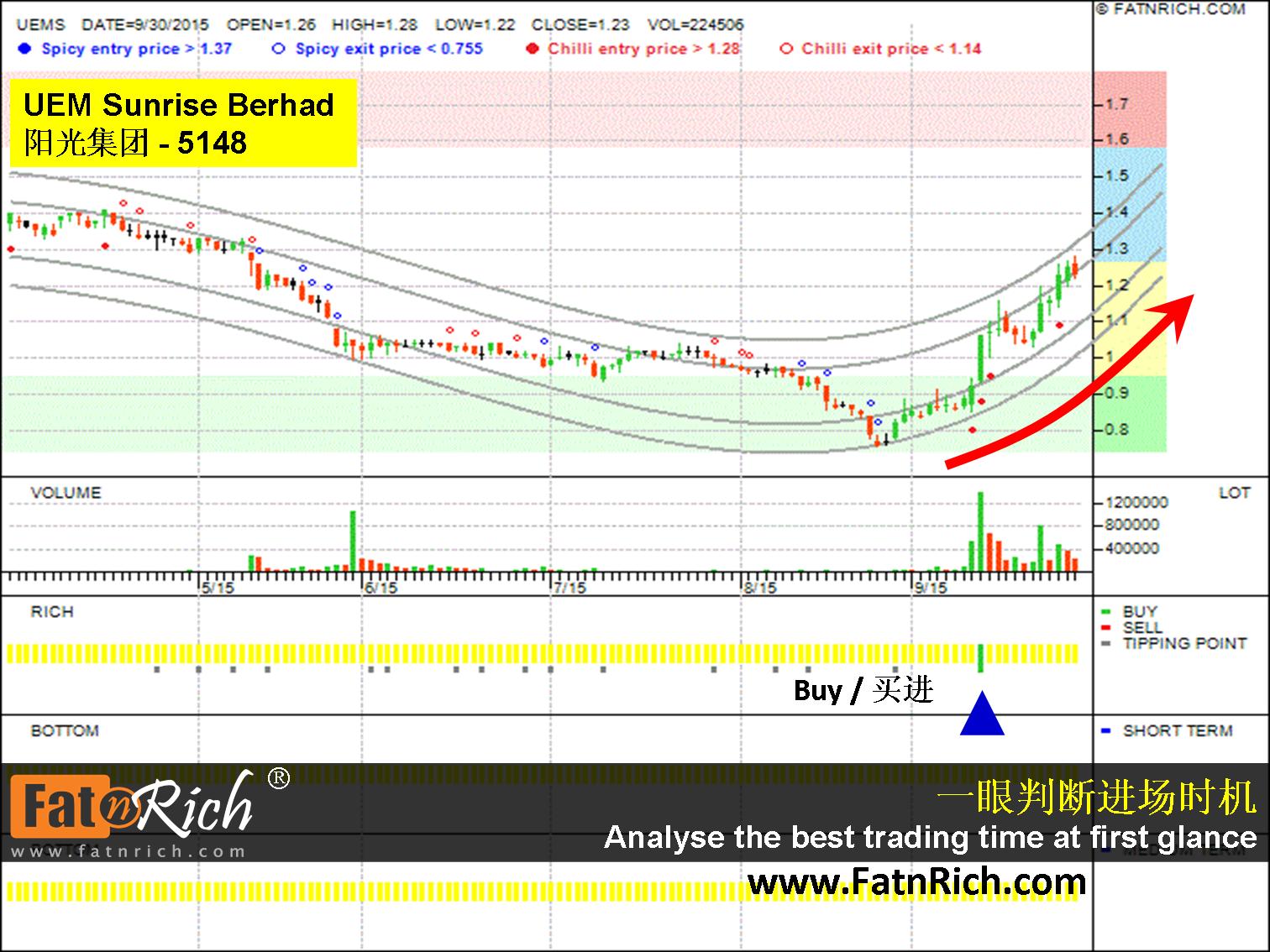Click the hollow red Chilli exit price circle
Viewport: 1270px width, 952px height.
[786, 49]
